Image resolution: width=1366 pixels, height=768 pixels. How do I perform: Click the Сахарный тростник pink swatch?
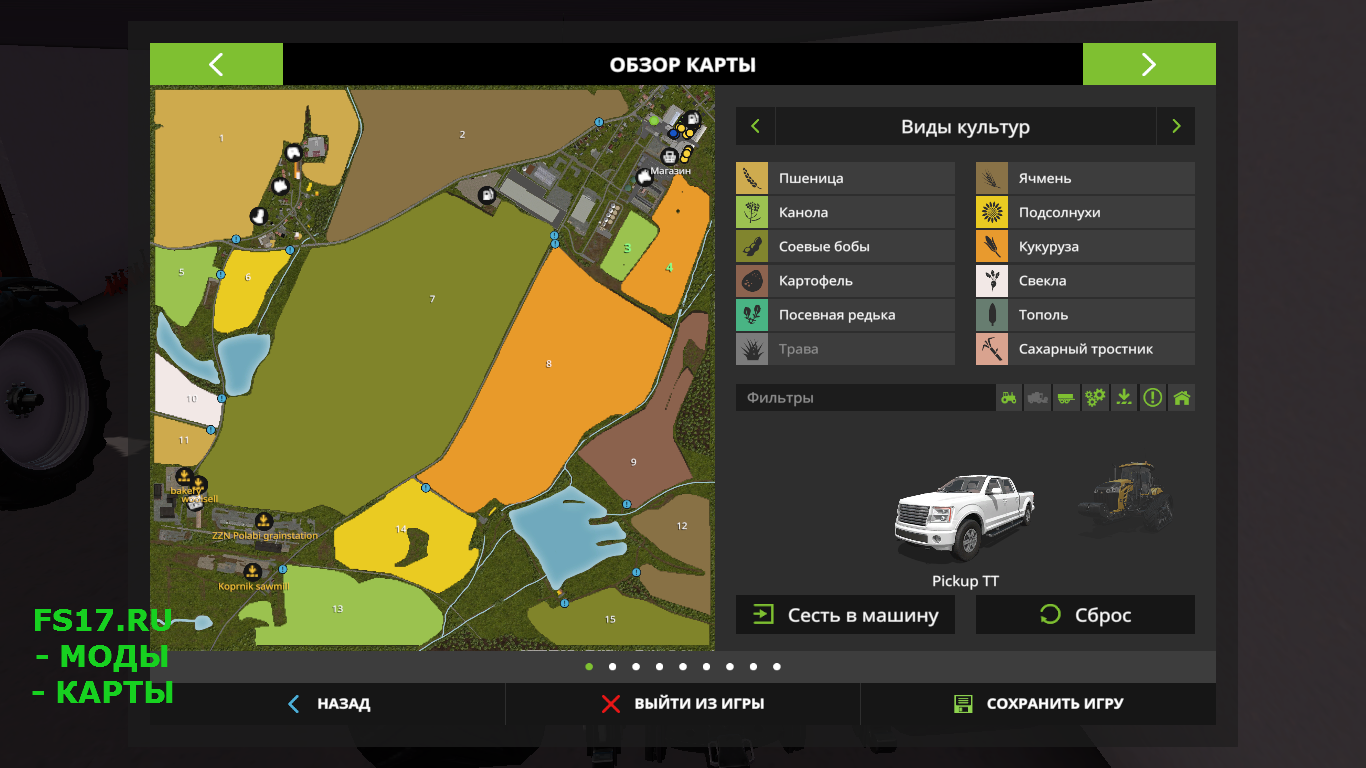[992, 349]
